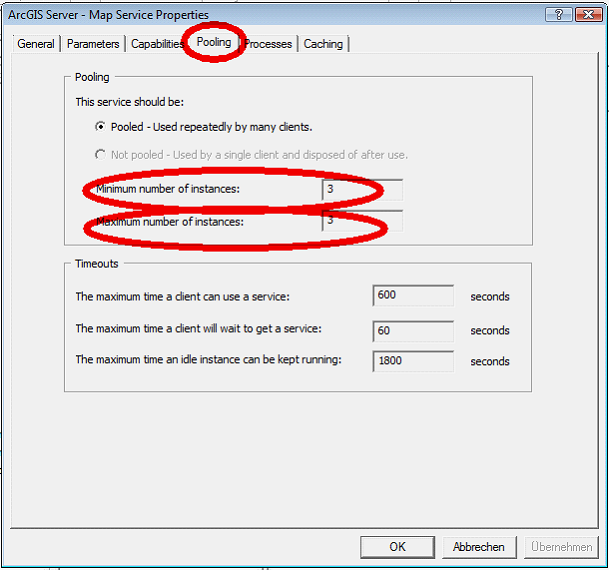
Task: Go to the Capabilities tab
Action: tap(157, 44)
